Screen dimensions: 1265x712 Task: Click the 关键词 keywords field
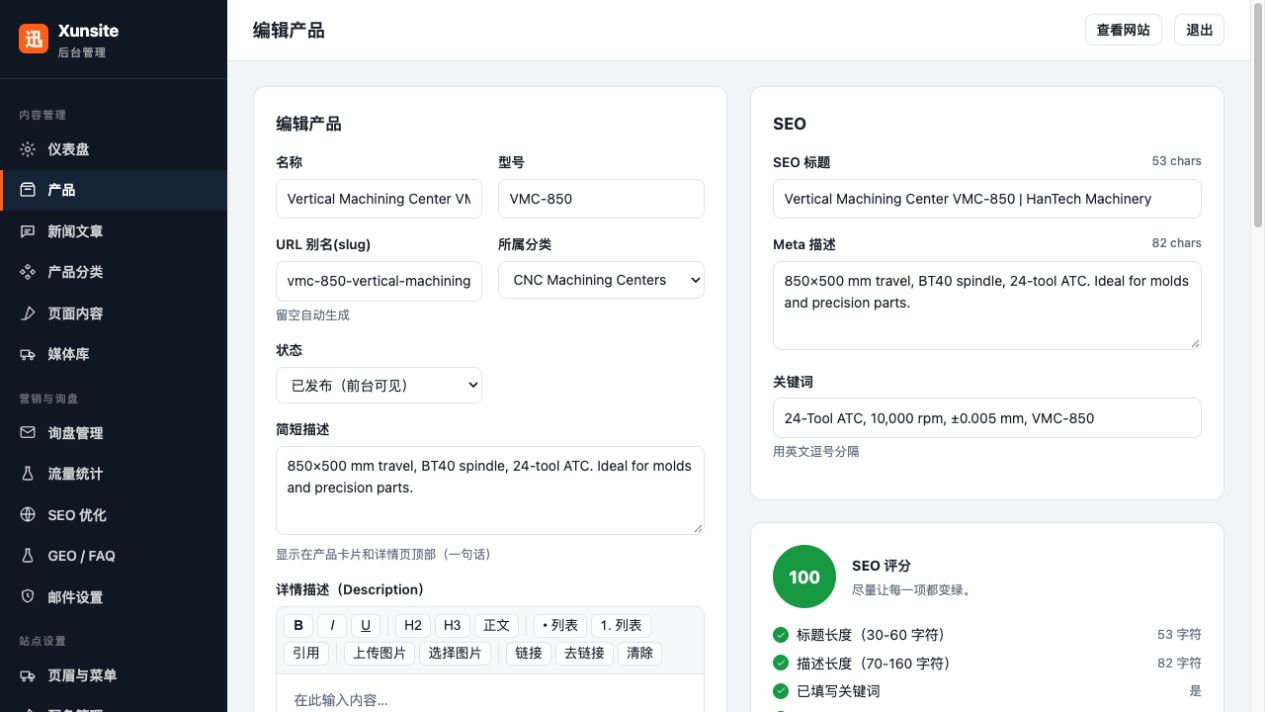click(987, 418)
